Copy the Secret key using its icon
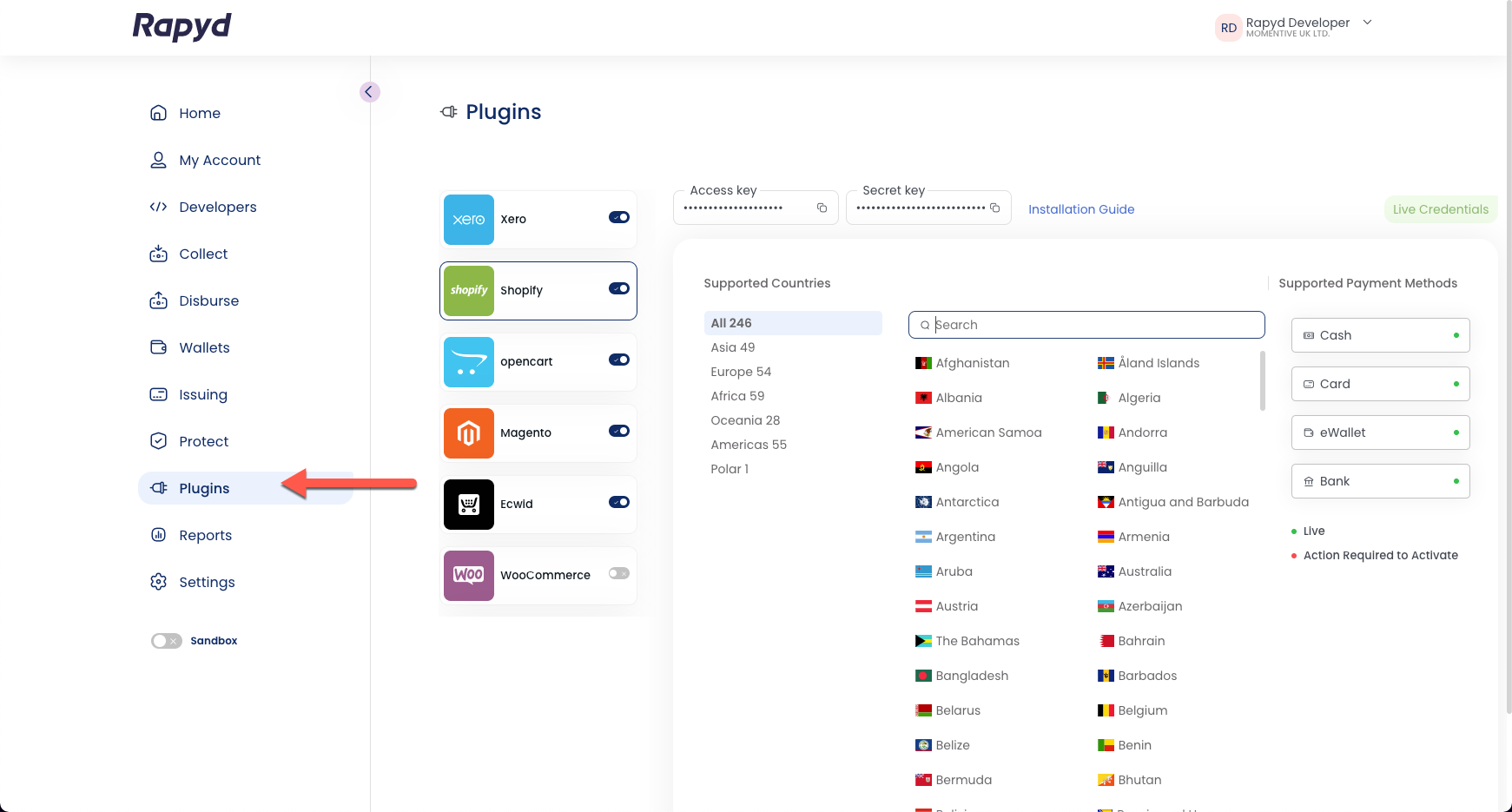 click(x=995, y=208)
